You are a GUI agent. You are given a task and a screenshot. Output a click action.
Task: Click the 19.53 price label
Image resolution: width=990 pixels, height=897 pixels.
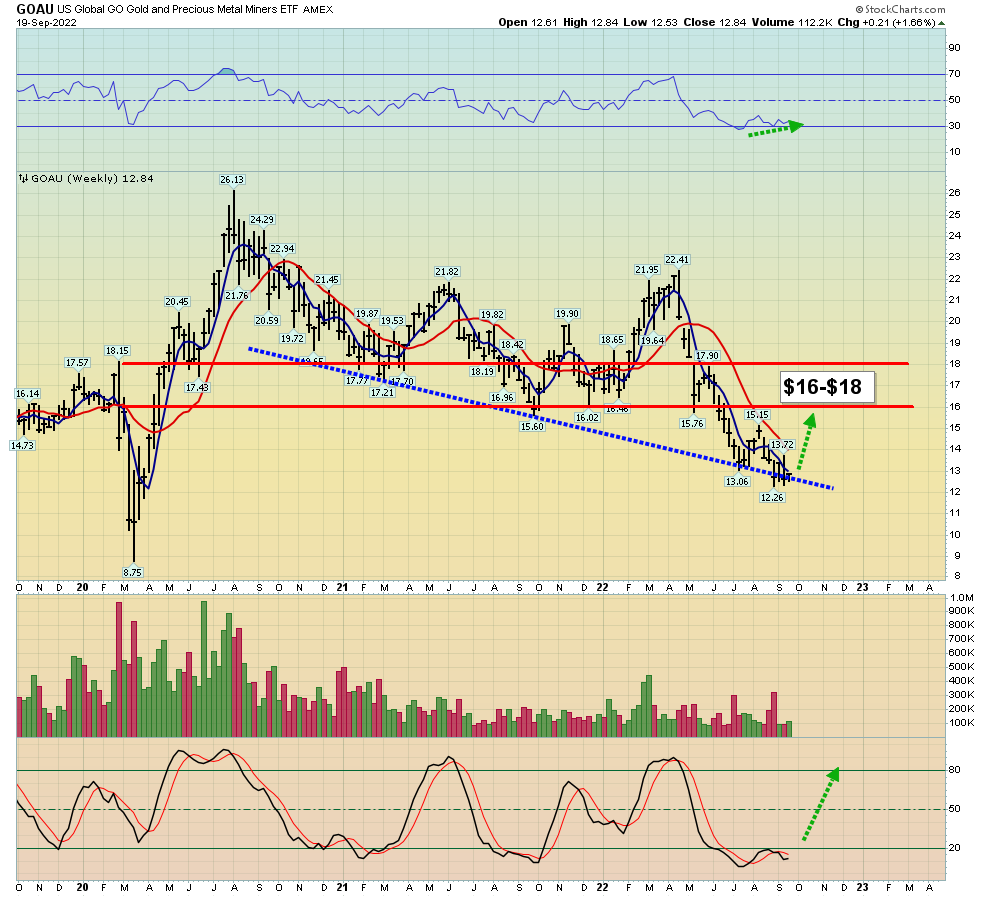tap(391, 321)
